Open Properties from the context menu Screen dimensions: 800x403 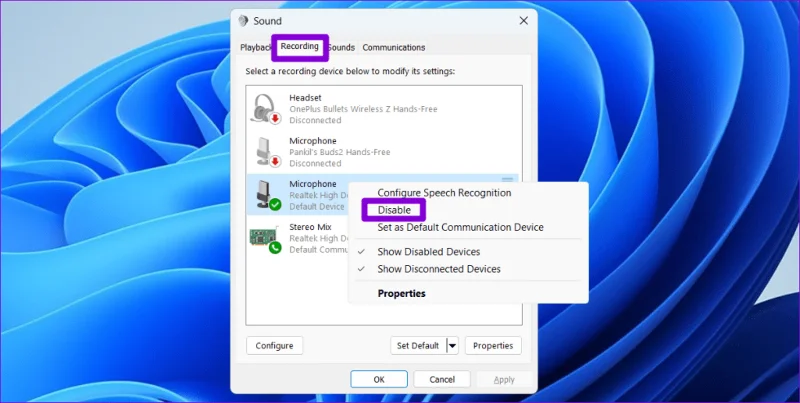[401, 293]
